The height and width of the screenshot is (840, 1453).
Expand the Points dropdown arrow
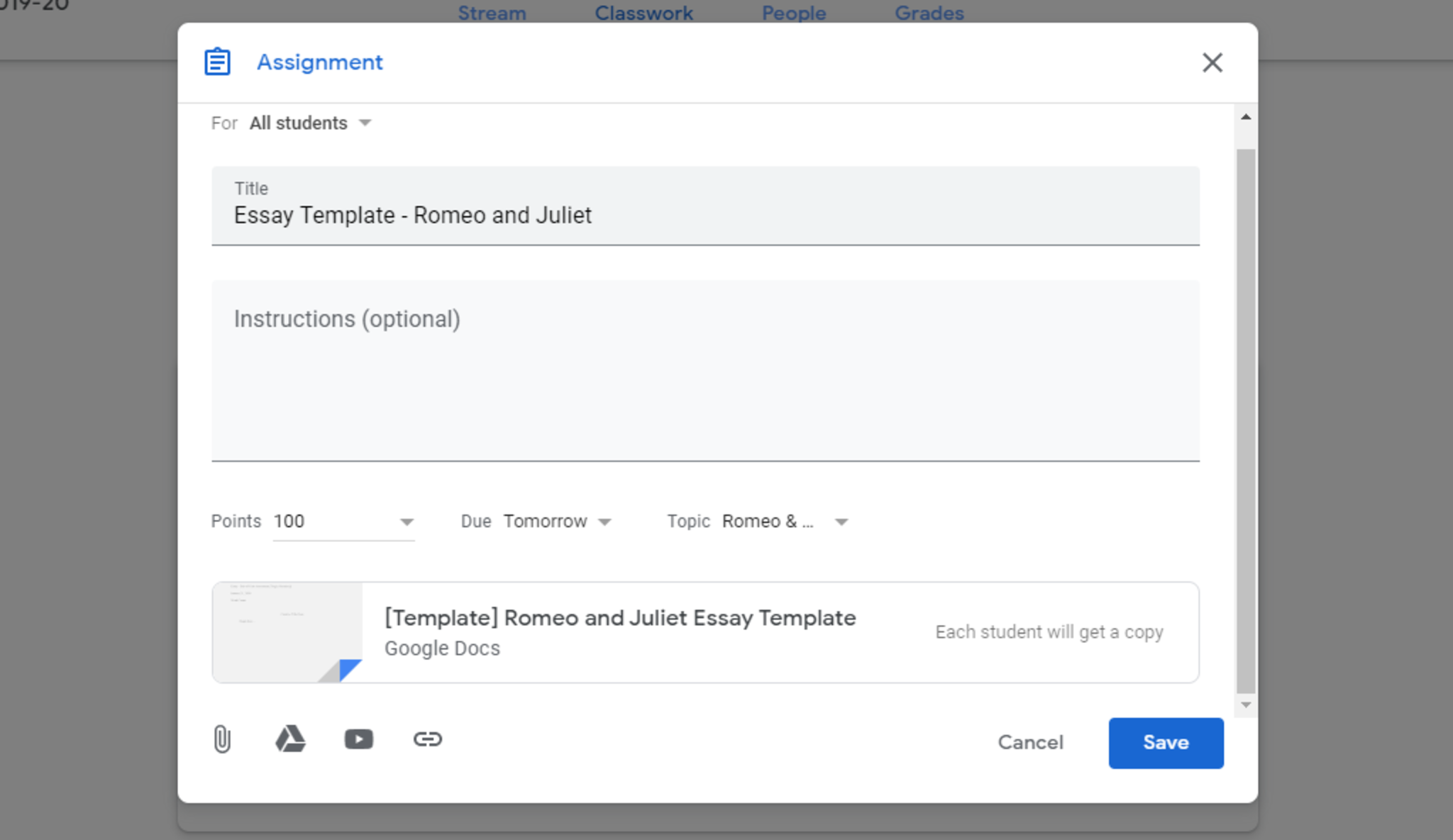click(x=407, y=522)
